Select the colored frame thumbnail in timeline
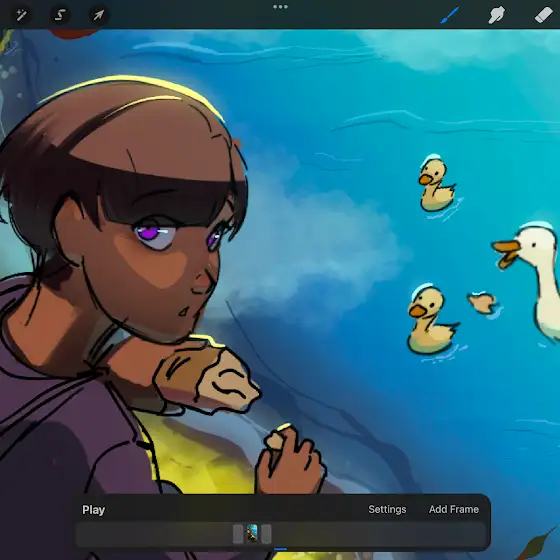 click(x=252, y=534)
